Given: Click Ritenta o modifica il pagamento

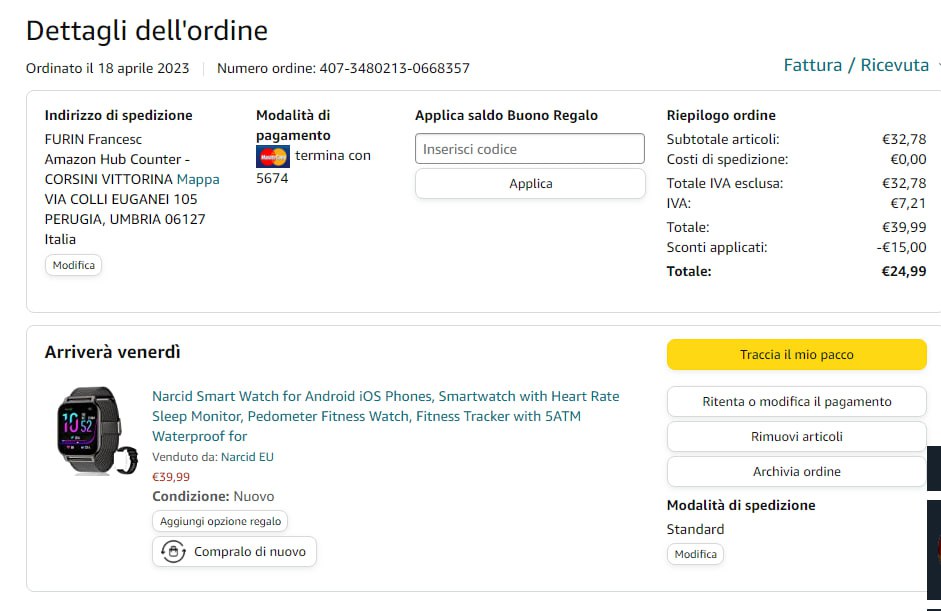Looking at the screenshot, I should (796, 401).
